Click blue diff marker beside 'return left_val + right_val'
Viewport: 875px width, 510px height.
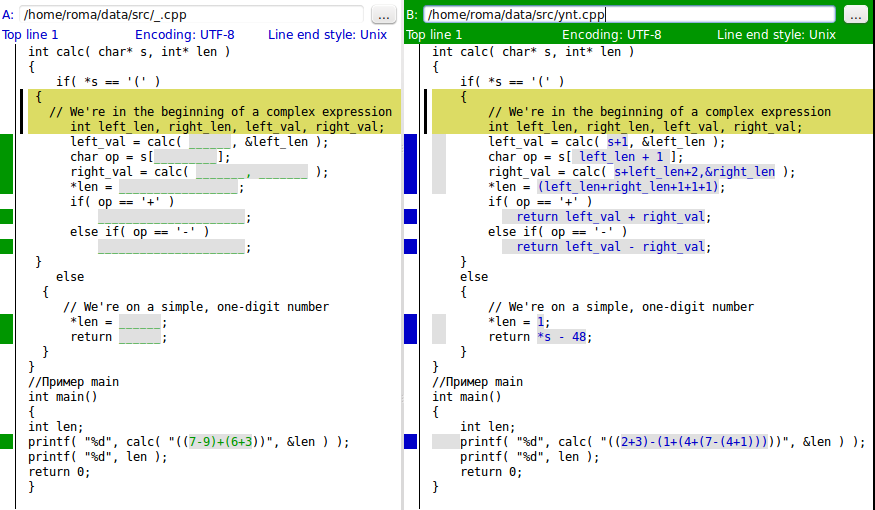pos(410,217)
